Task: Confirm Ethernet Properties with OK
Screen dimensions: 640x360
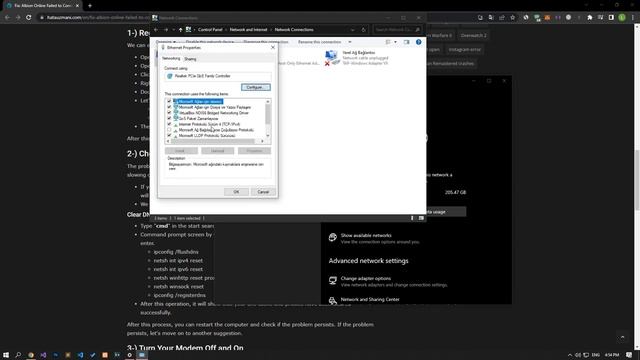Action: pyautogui.click(x=236, y=192)
